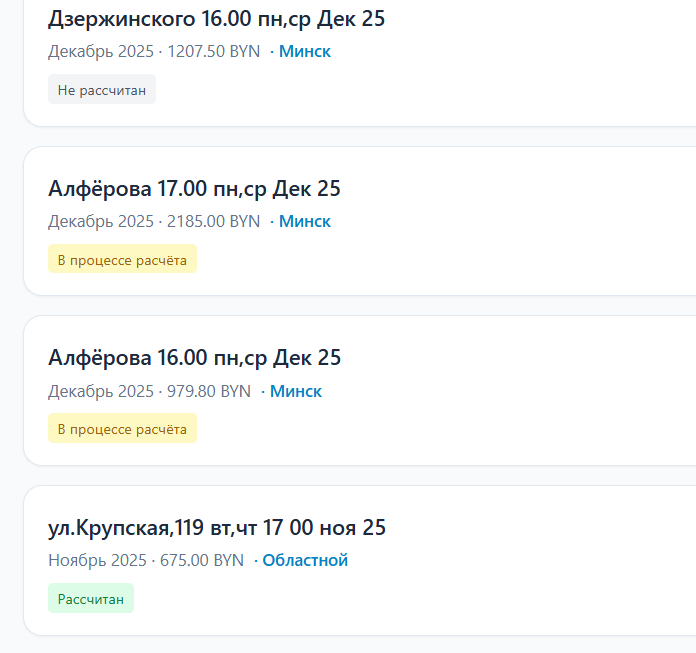Open the "Дзержинского 16.00 пн,ср Дек 25" card title
Viewport: 696px width, 653px height.
[216, 19]
